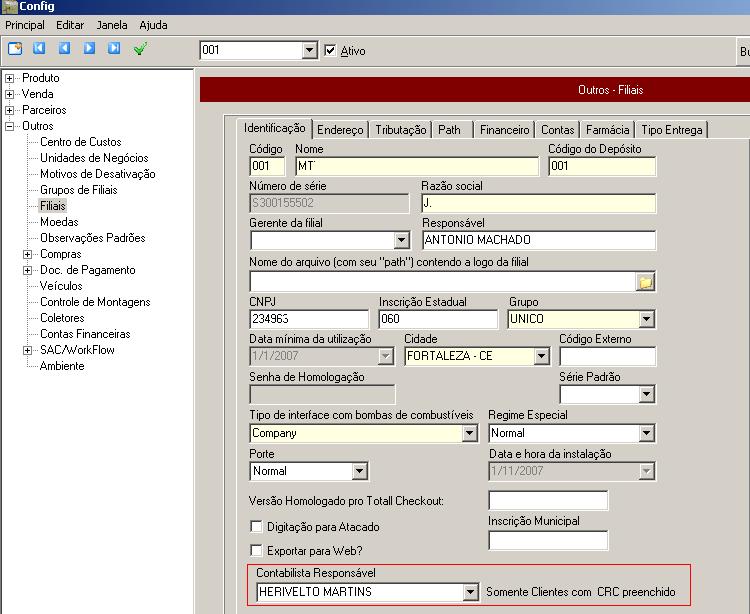Select Contas Financeiras in tree

click(85, 334)
